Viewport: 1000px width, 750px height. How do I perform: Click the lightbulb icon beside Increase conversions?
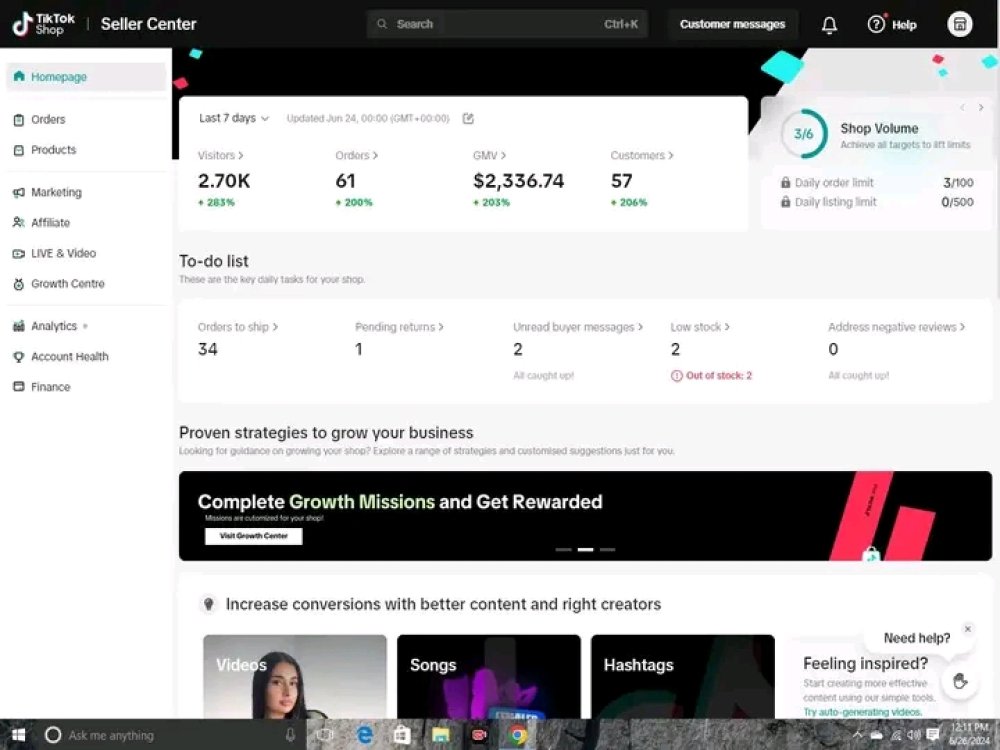(208, 604)
